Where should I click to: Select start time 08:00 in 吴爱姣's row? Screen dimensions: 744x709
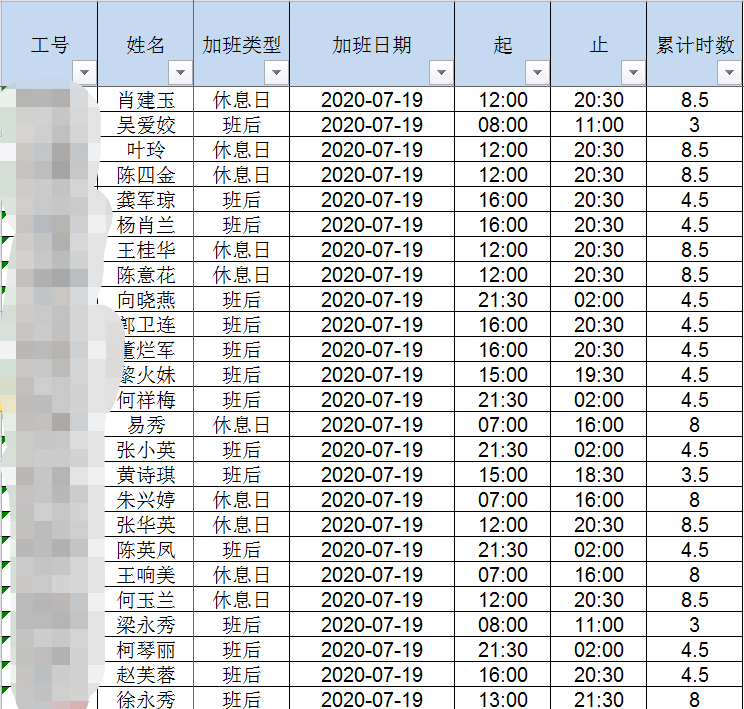502,125
